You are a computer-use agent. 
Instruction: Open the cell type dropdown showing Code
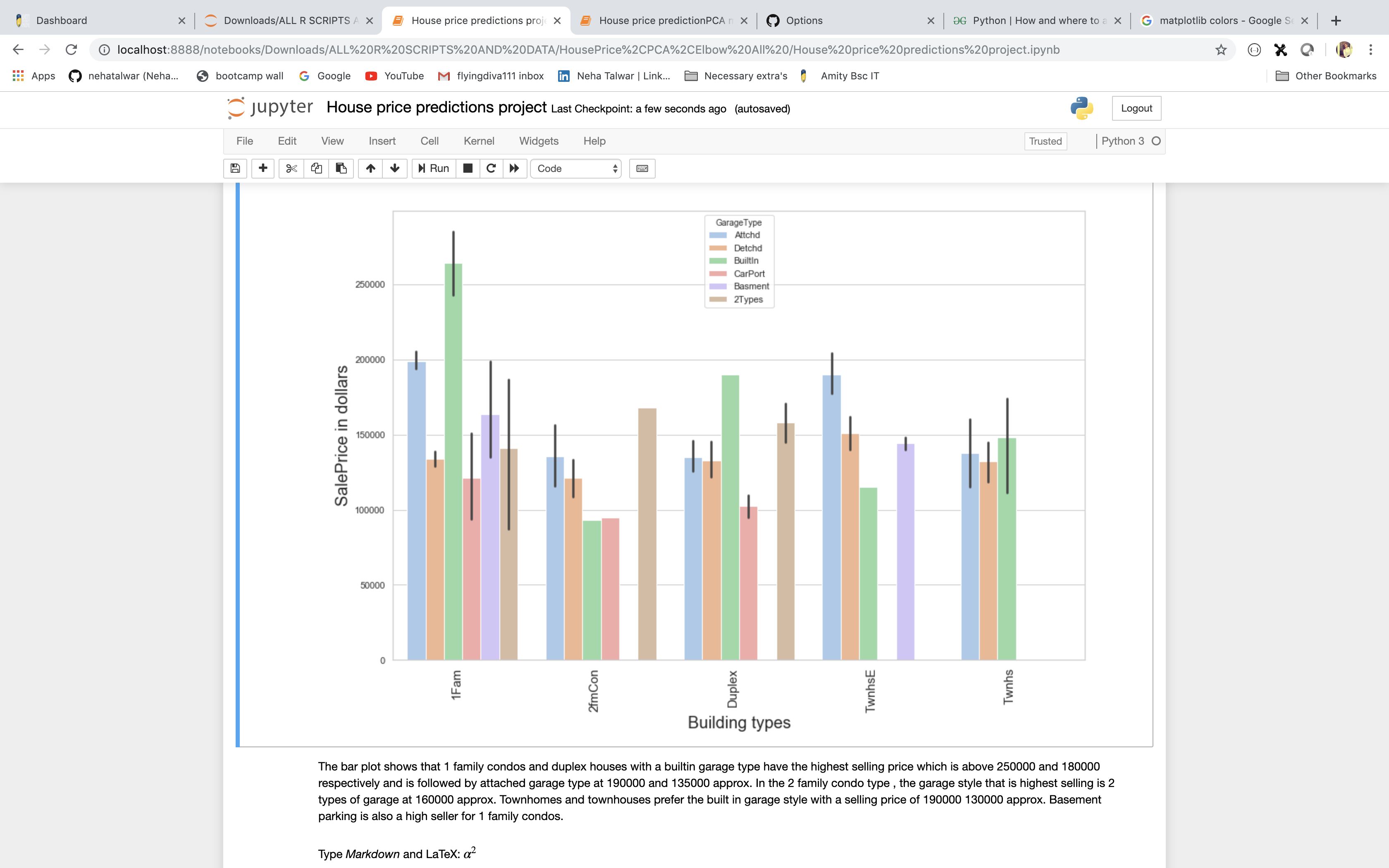coord(576,168)
